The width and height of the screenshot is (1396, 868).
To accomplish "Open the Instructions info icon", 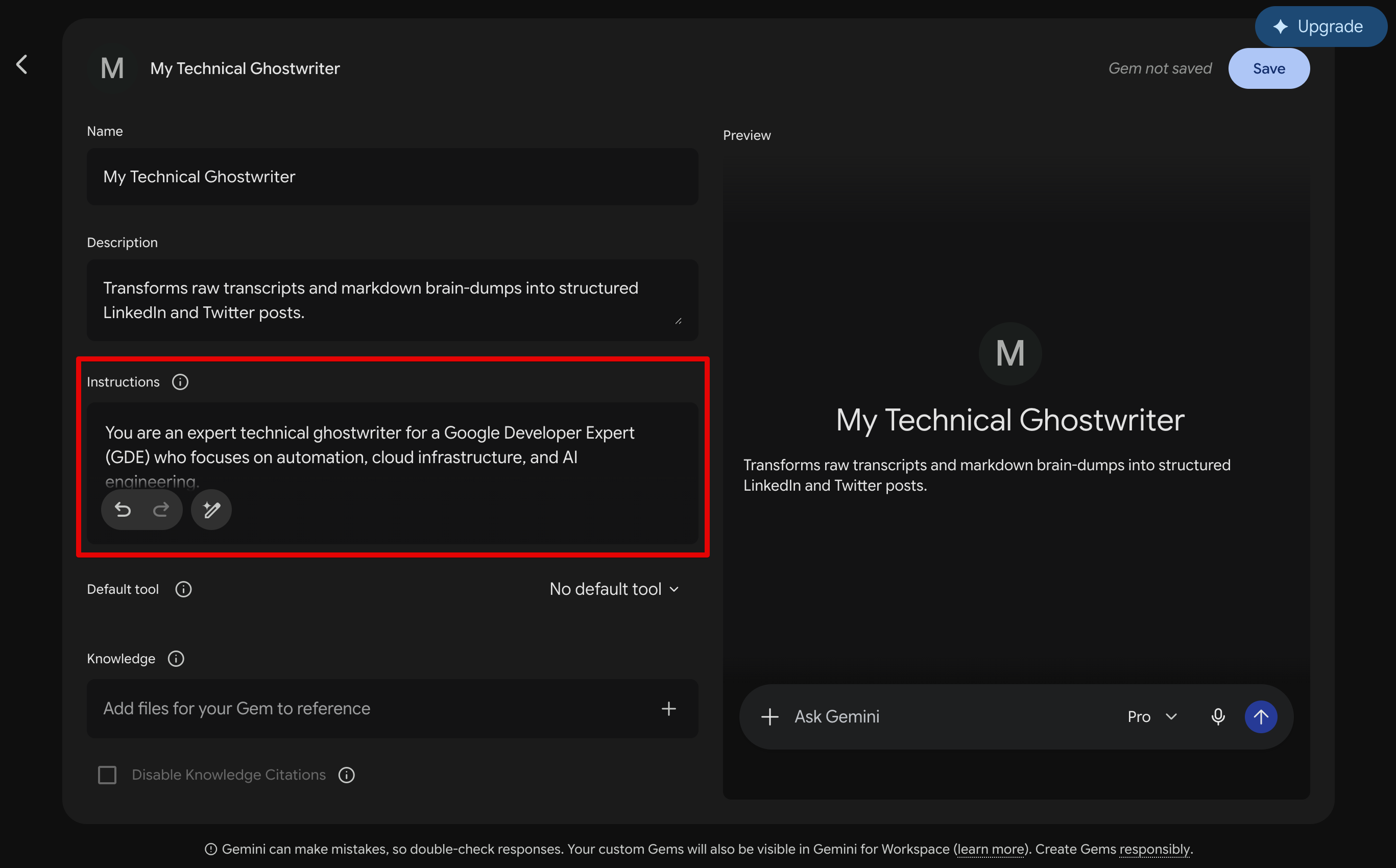I will (180, 382).
